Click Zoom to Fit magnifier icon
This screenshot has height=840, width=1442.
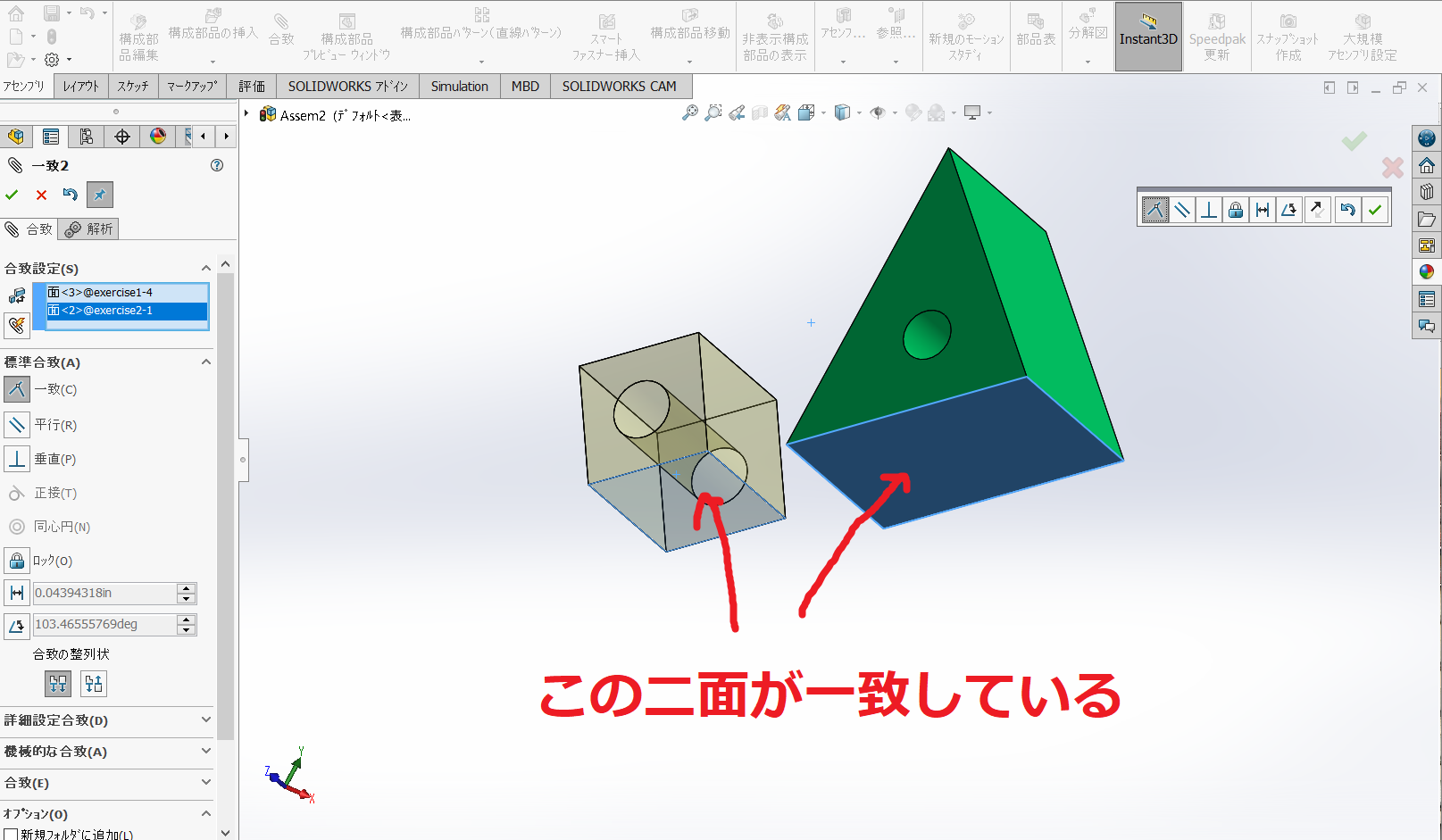[689, 112]
